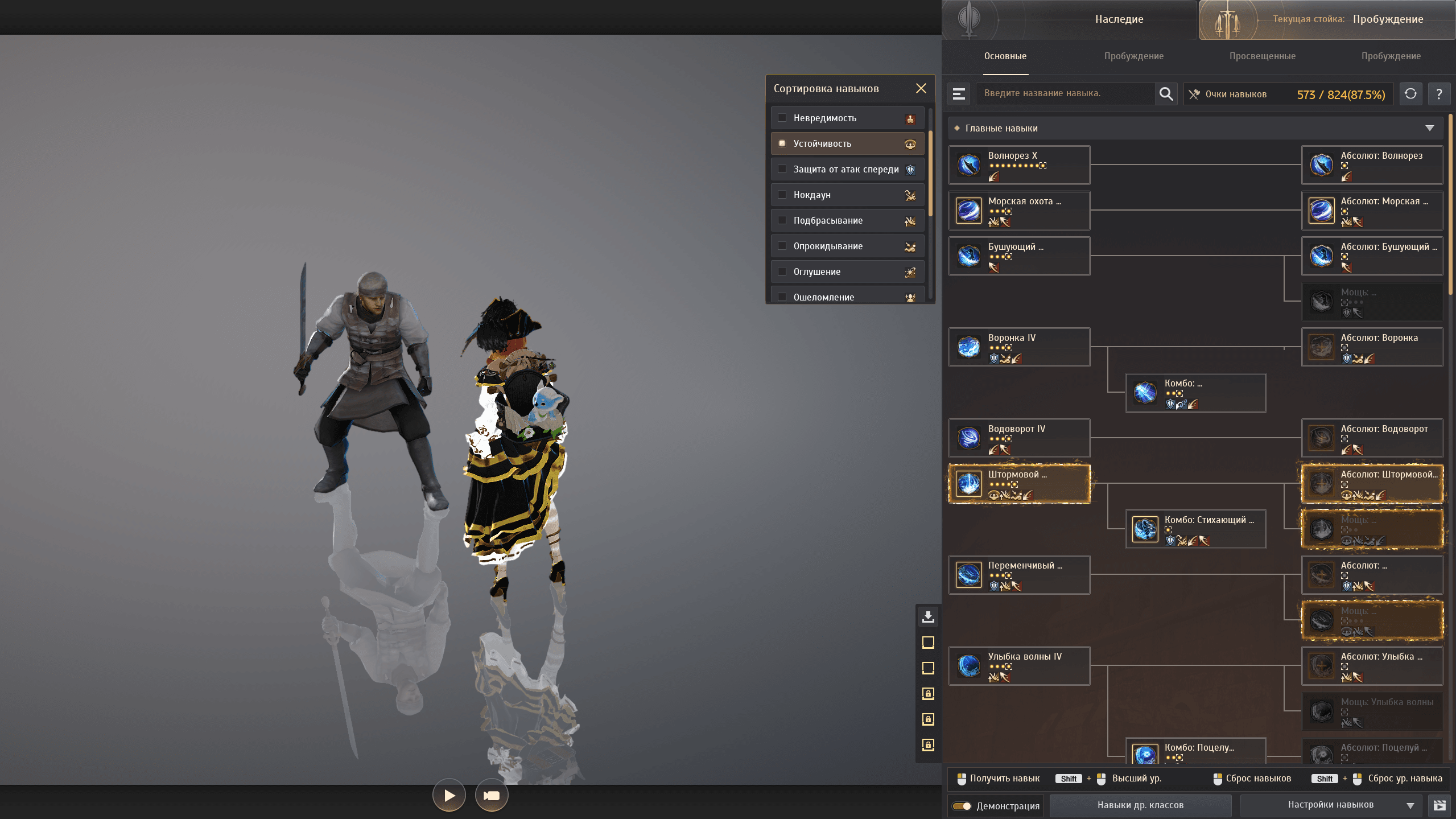The image size is (1456, 819).
Task: Toggle the Демонстрация switch
Action: [962, 806]
